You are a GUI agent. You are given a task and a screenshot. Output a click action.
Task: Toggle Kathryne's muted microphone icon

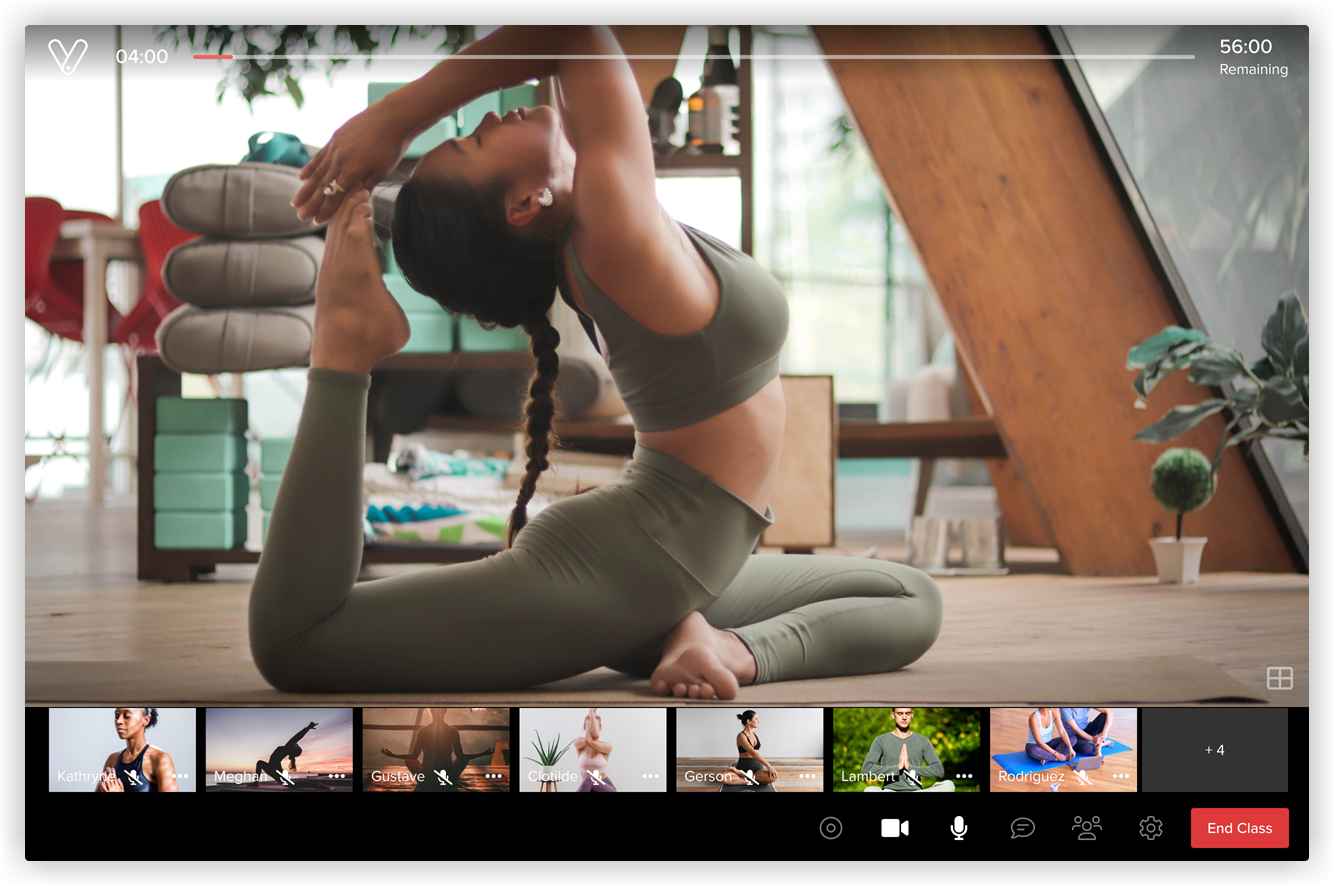pyautogui.click(x=132, y=777)
